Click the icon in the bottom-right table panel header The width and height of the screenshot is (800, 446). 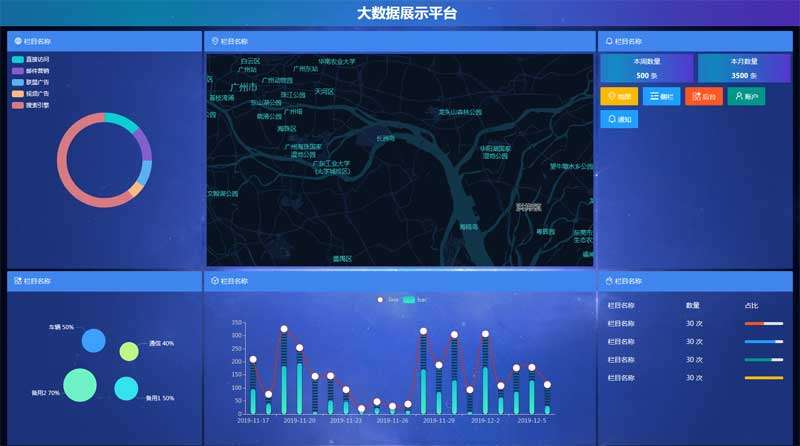pyautogui.click(x=608, y=281)
